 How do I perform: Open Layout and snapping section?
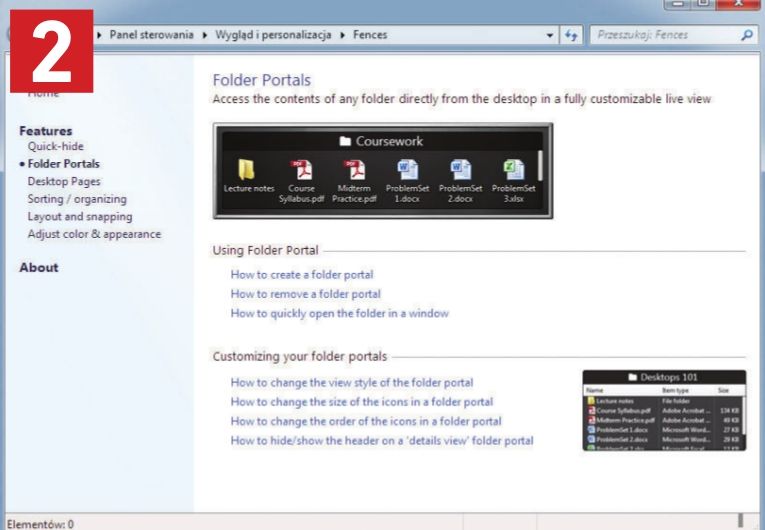(x=80, y=216)
